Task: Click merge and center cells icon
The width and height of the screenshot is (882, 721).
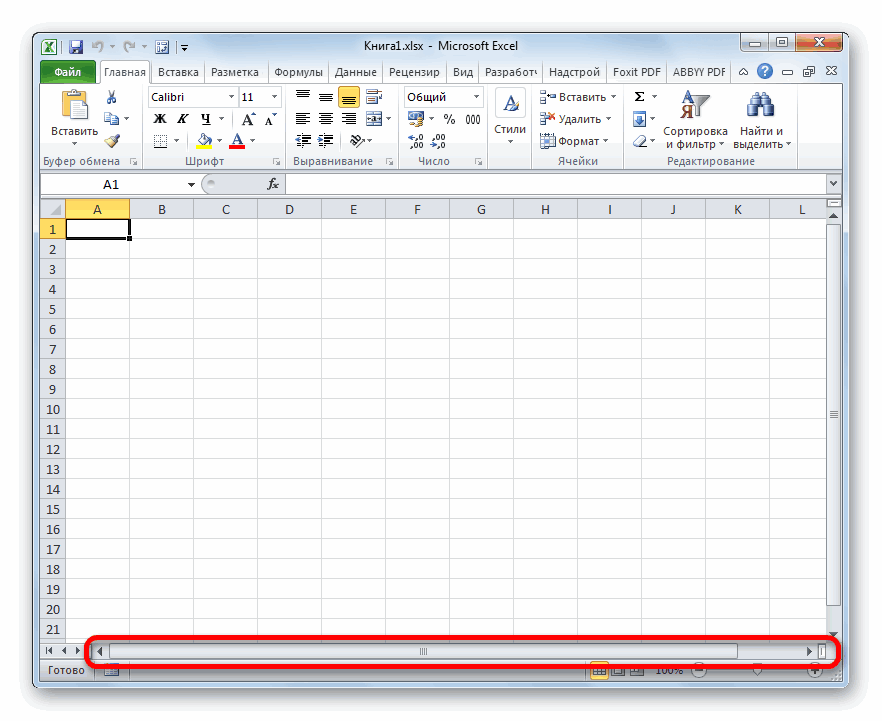Action: click(374, 119)
